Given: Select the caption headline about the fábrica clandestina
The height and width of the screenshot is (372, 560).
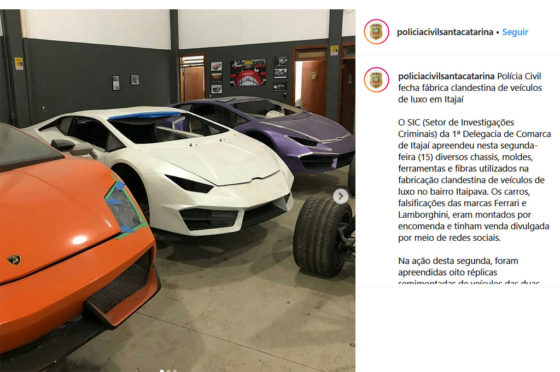Looking at the screenshot, I should click(x=470, y=87).
